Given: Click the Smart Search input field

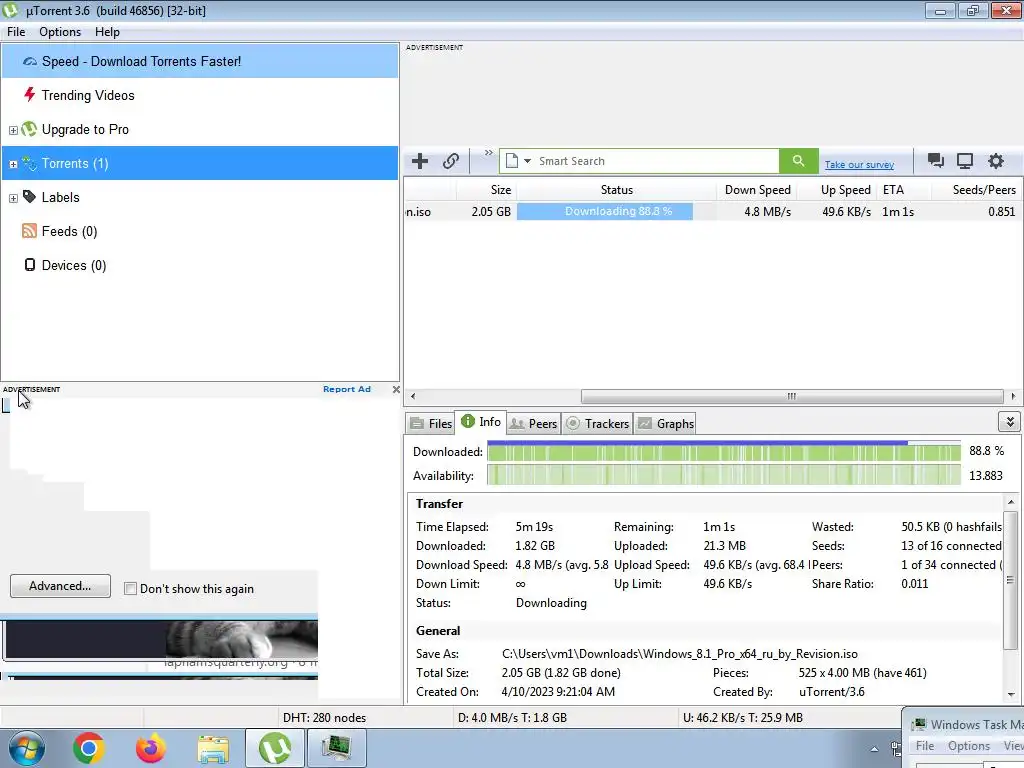Looking at the screenshot, I should pyautogui.click(x=656, y=161).
